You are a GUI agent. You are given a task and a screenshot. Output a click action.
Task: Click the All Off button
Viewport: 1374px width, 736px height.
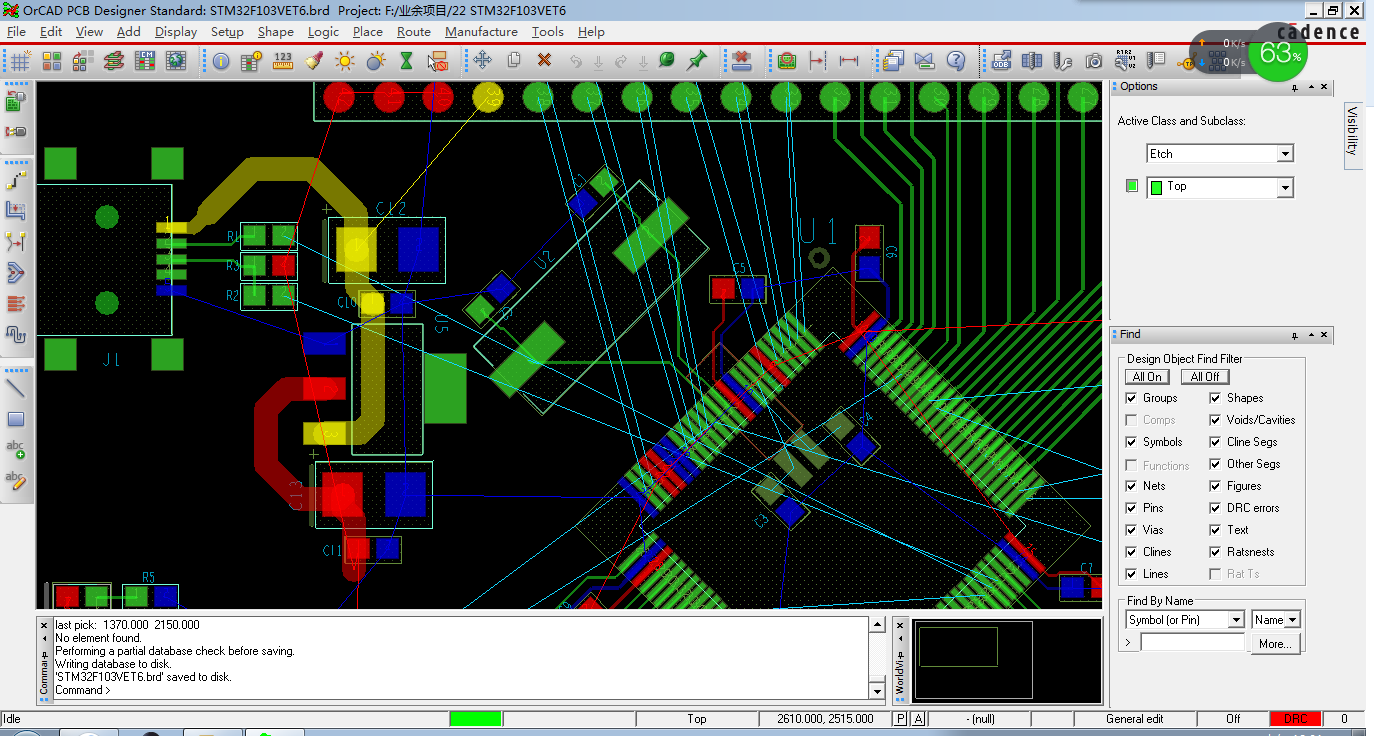pyautogui.click(x=1205, y=377)
